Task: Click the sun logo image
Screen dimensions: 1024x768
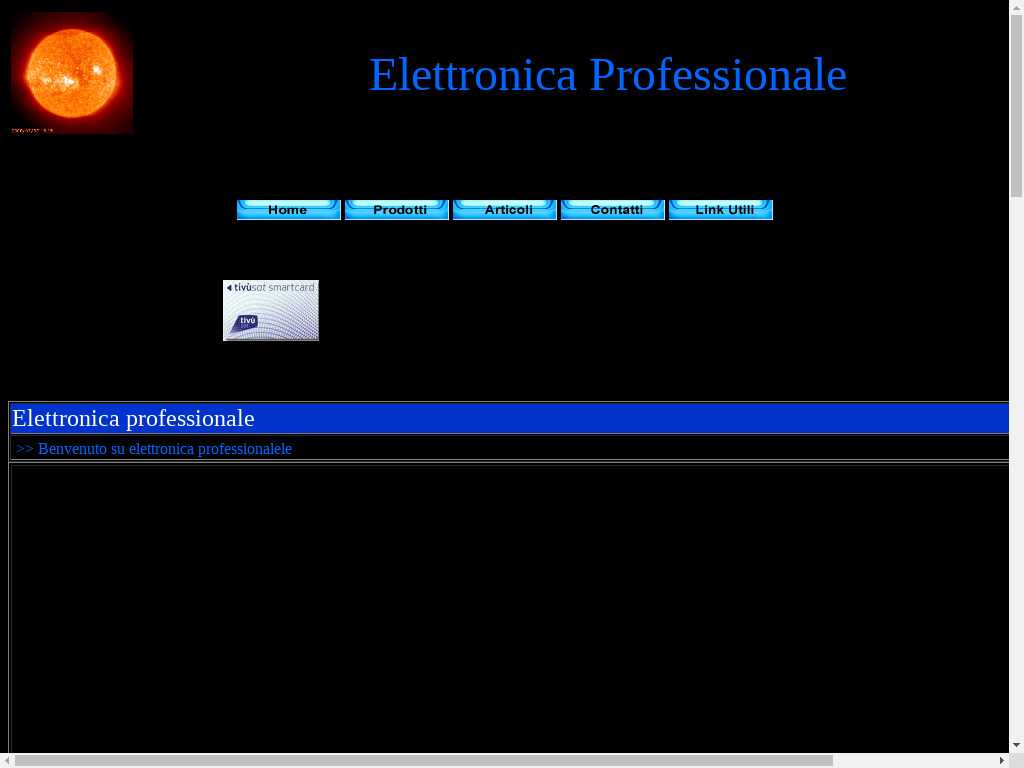Action: pos(72,73)
